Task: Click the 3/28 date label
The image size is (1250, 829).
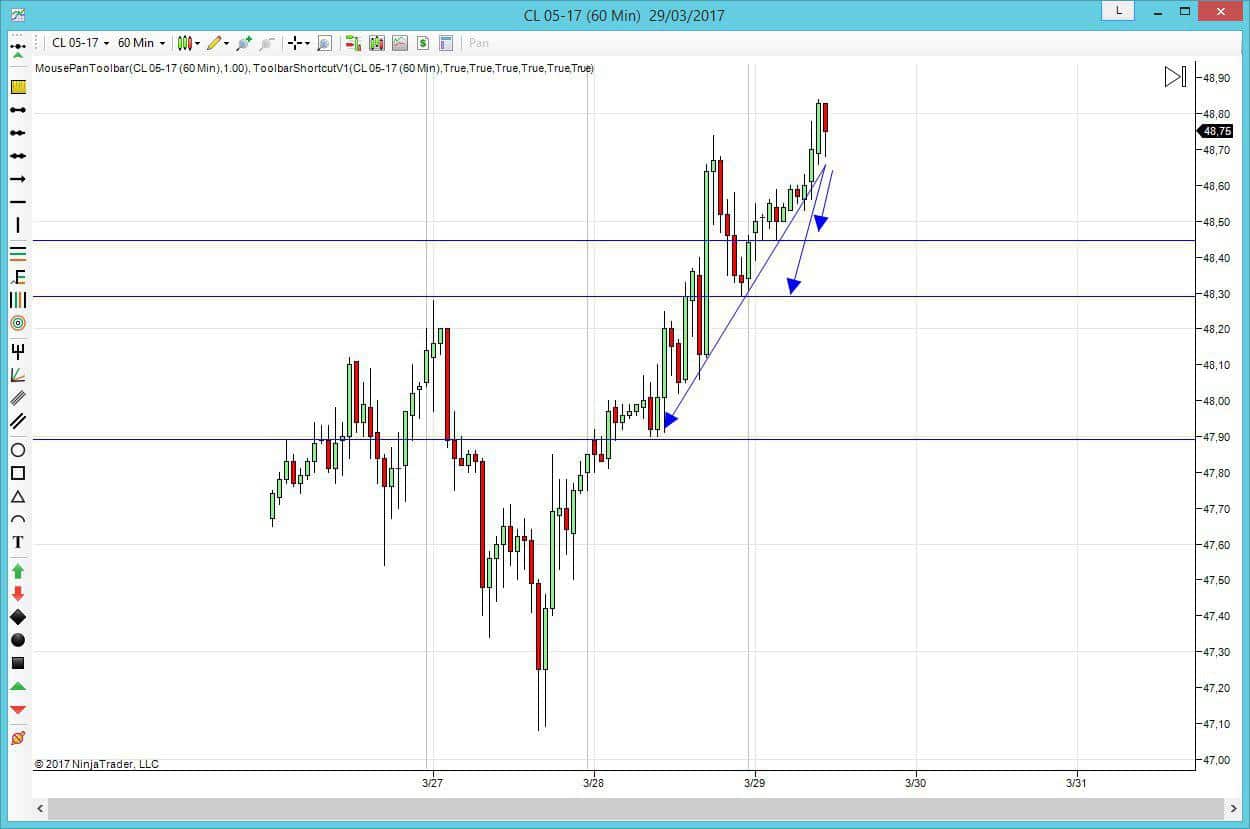Action: pos(593,784)
